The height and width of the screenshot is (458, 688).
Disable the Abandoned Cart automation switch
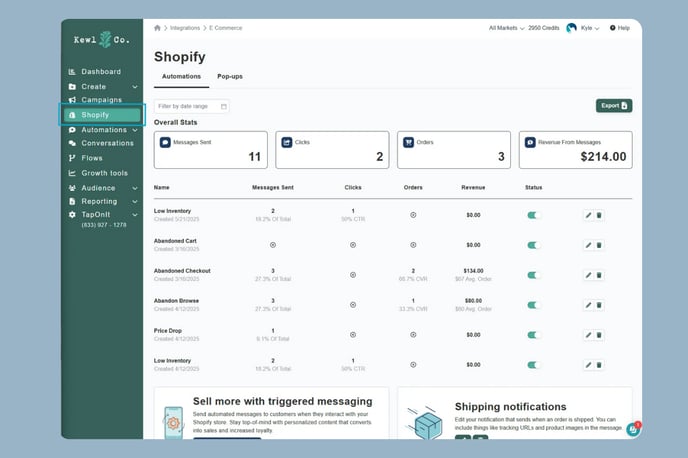coord(534,245)
